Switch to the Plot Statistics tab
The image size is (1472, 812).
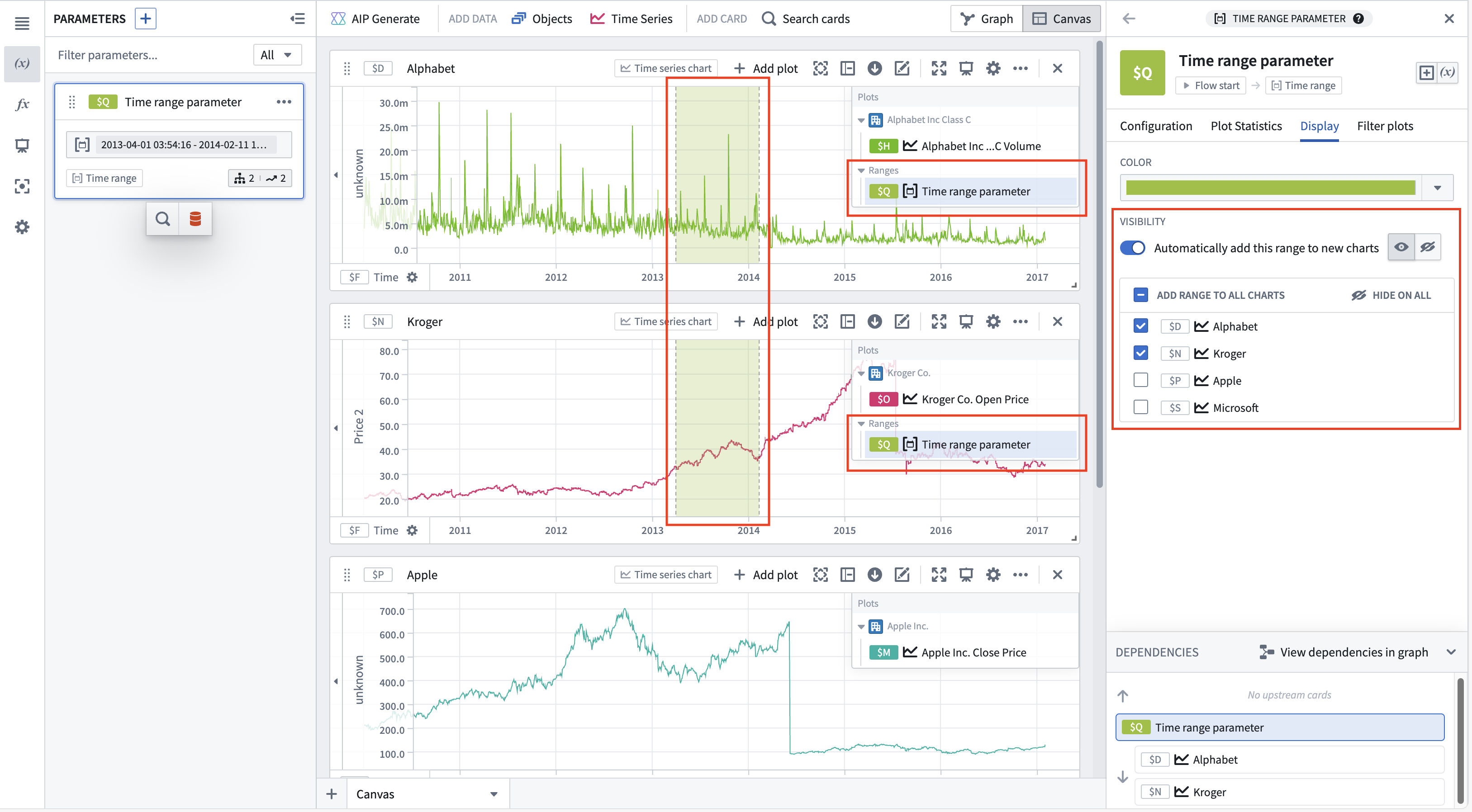(x=1246, y=126)
